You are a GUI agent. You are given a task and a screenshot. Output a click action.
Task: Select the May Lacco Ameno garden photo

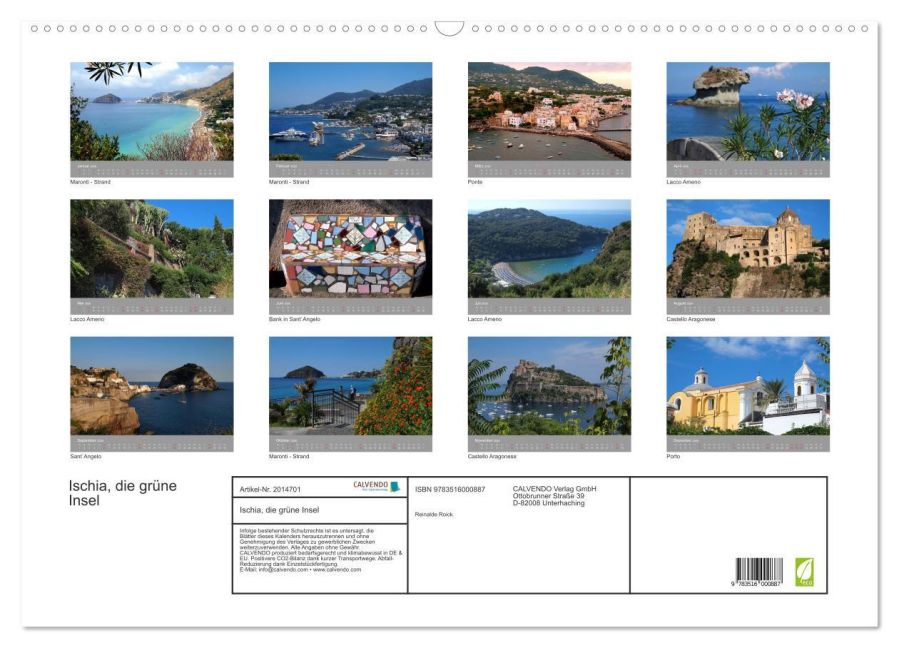click(x=152, y=248)
